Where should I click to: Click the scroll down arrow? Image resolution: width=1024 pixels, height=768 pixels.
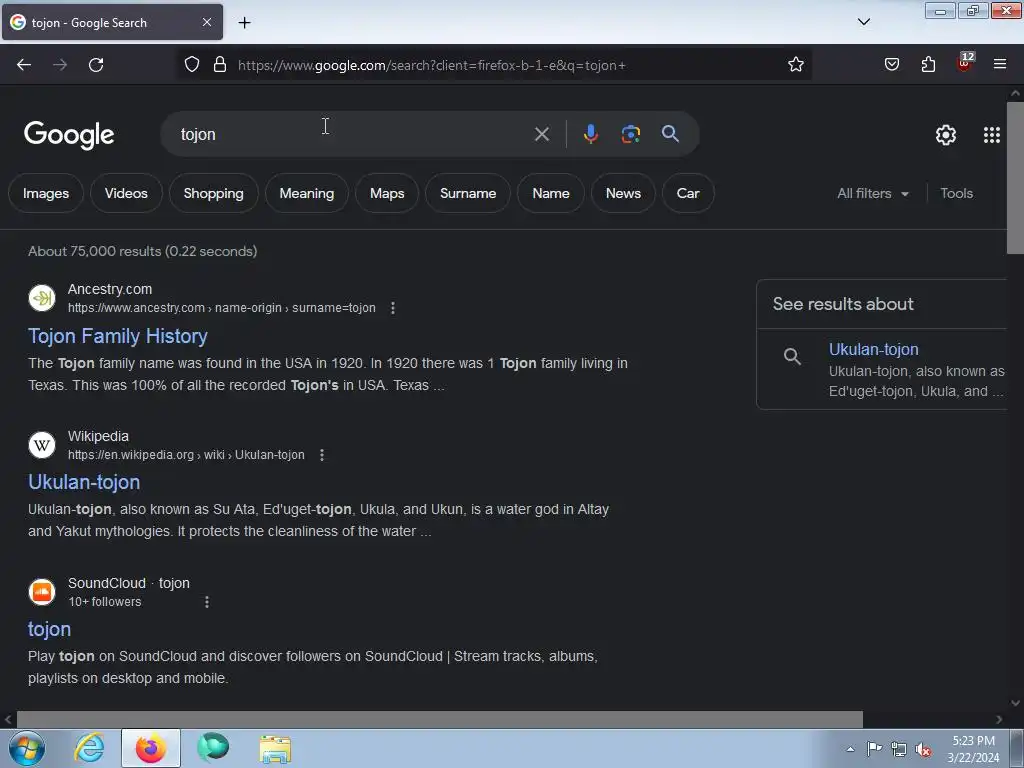click(1015, 703)
